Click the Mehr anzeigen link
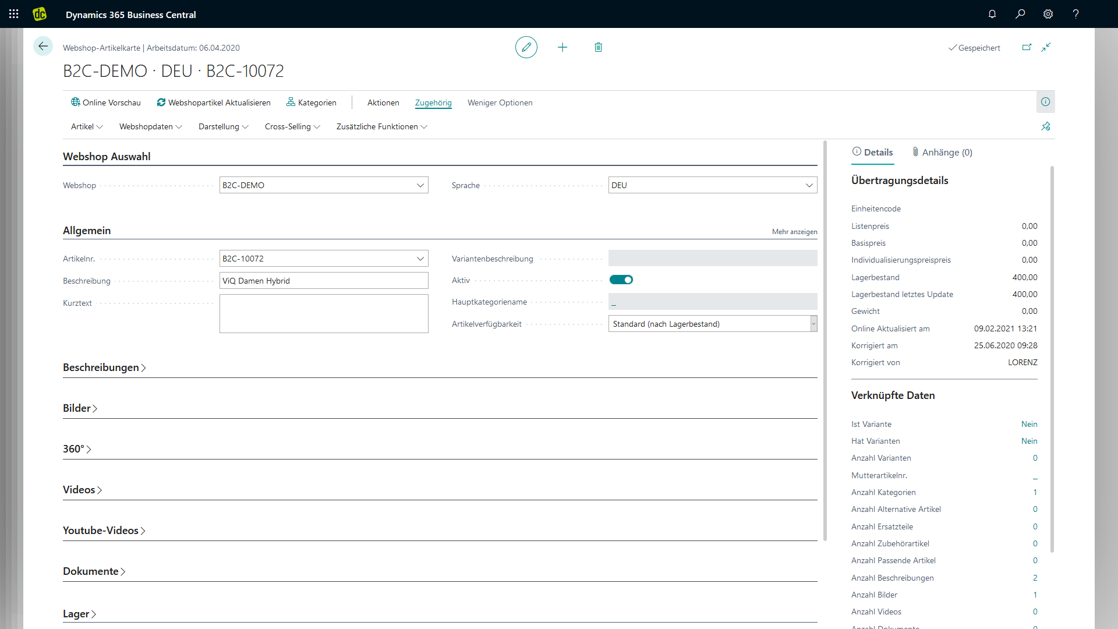The height and width of the screenshot is (629, 1118). click(x=794, y=232)
